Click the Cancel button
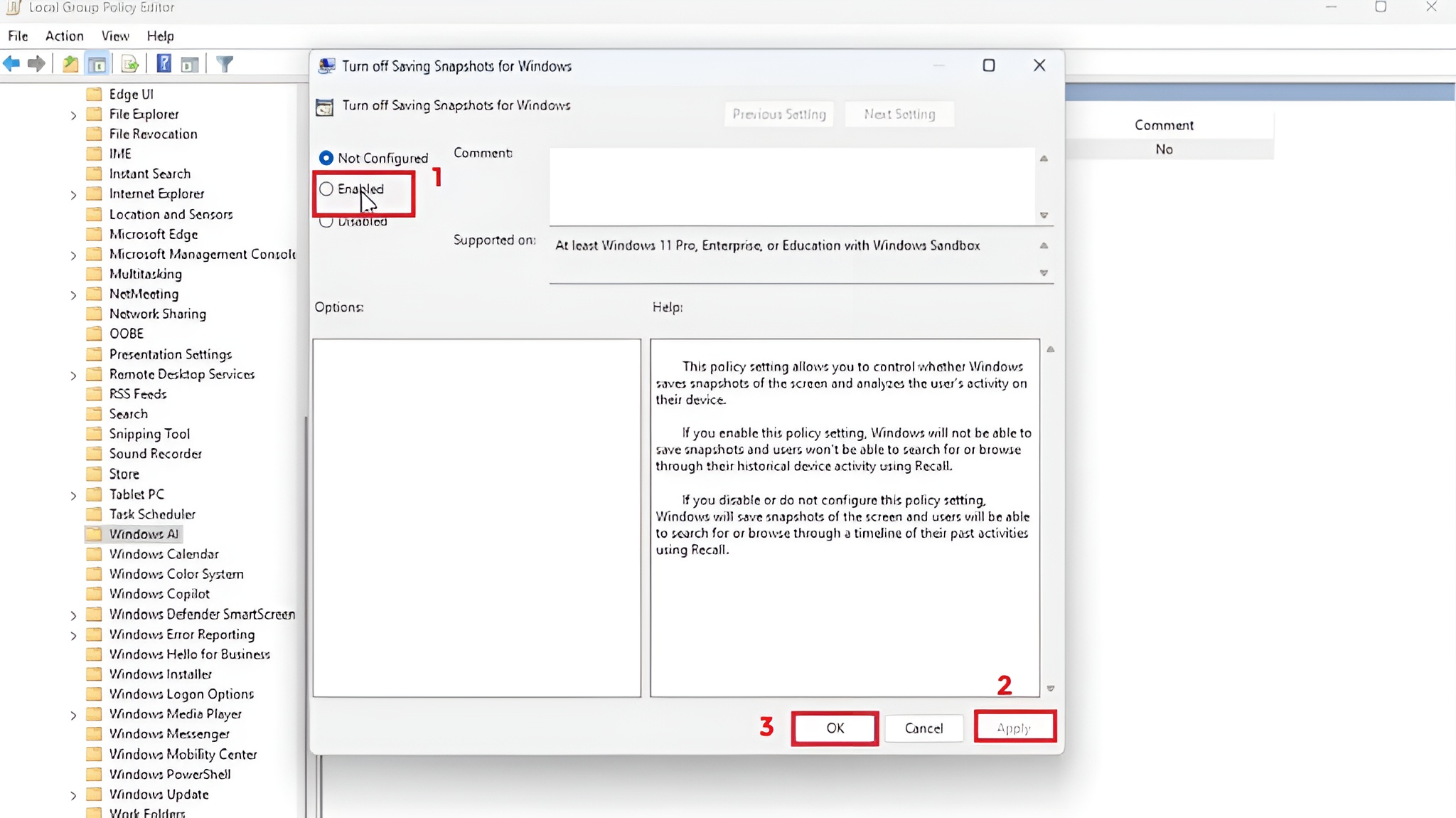The height and width of the screenshot is (818, 1456). point(924,728)
